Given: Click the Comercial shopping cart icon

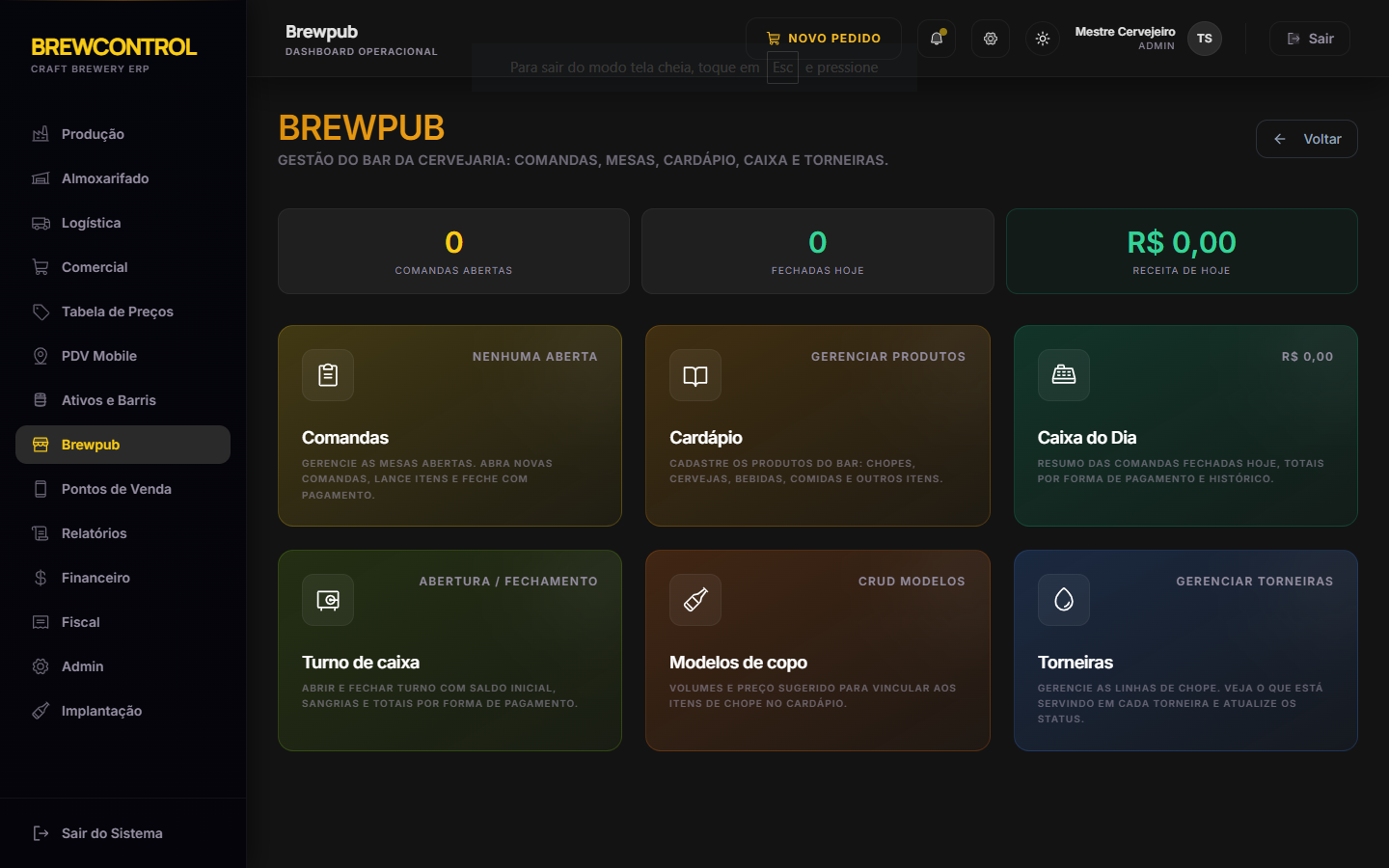Looking at the screenshot, I should click(41, 267).
